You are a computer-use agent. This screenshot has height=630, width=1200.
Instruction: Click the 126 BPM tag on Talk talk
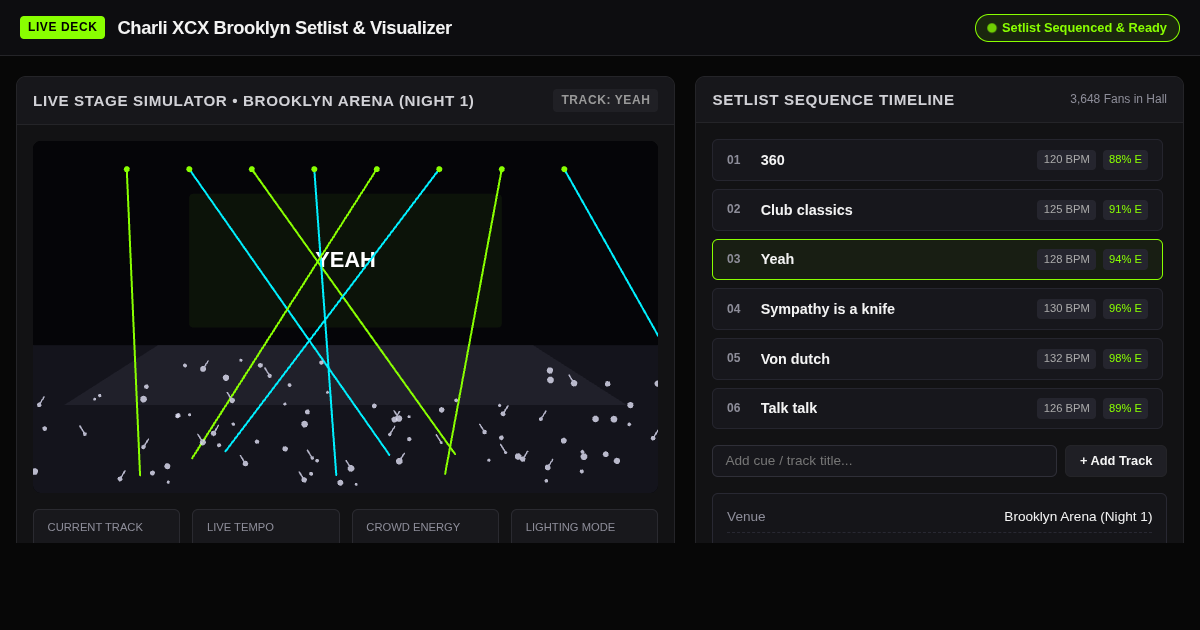pyautogui.click(x=1066, y=408)
